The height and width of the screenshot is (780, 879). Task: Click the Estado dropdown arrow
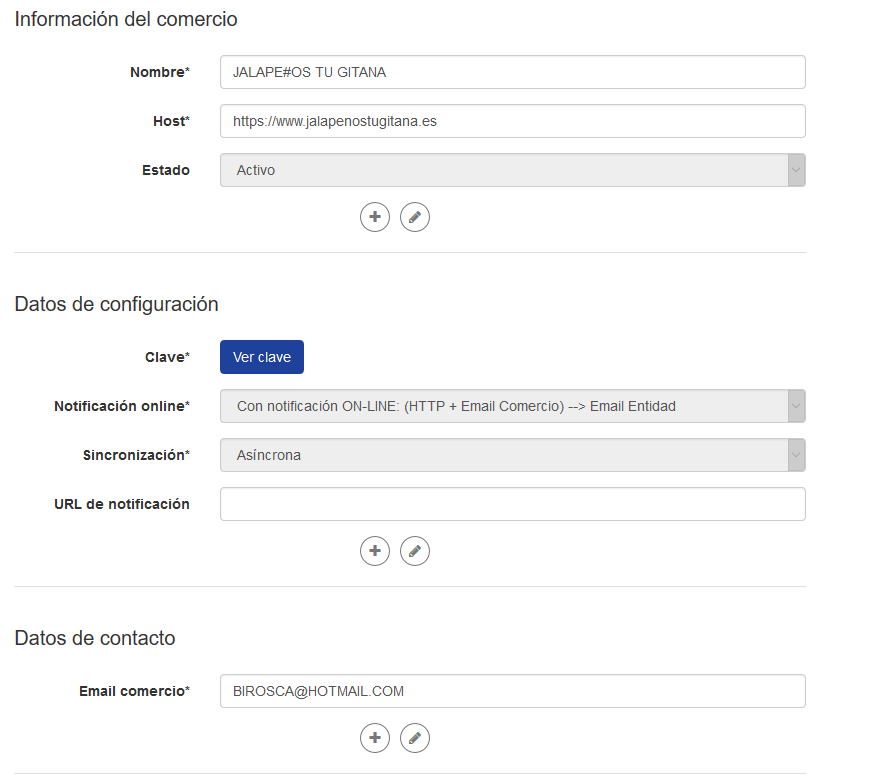pyautogui.click(x=796, y=170)
